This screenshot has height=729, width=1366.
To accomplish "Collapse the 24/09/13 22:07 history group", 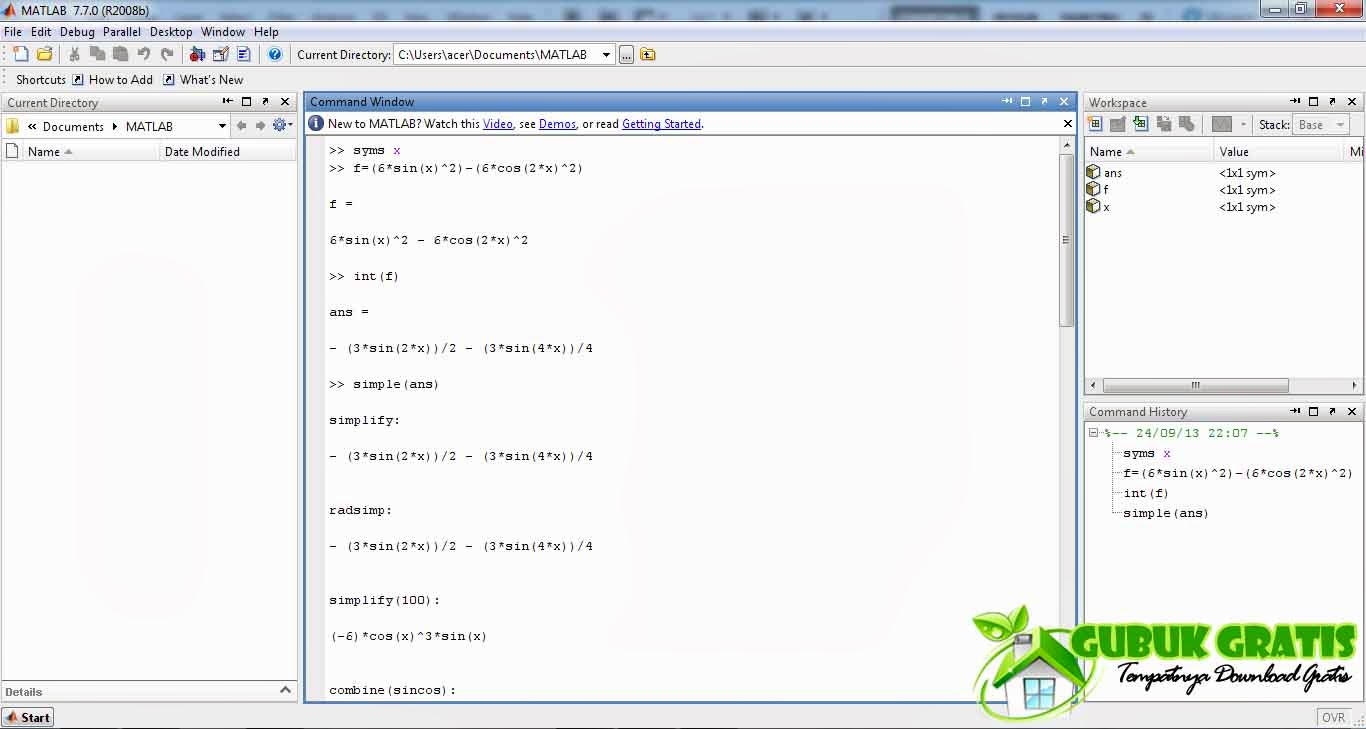I will pos(1093,432).
